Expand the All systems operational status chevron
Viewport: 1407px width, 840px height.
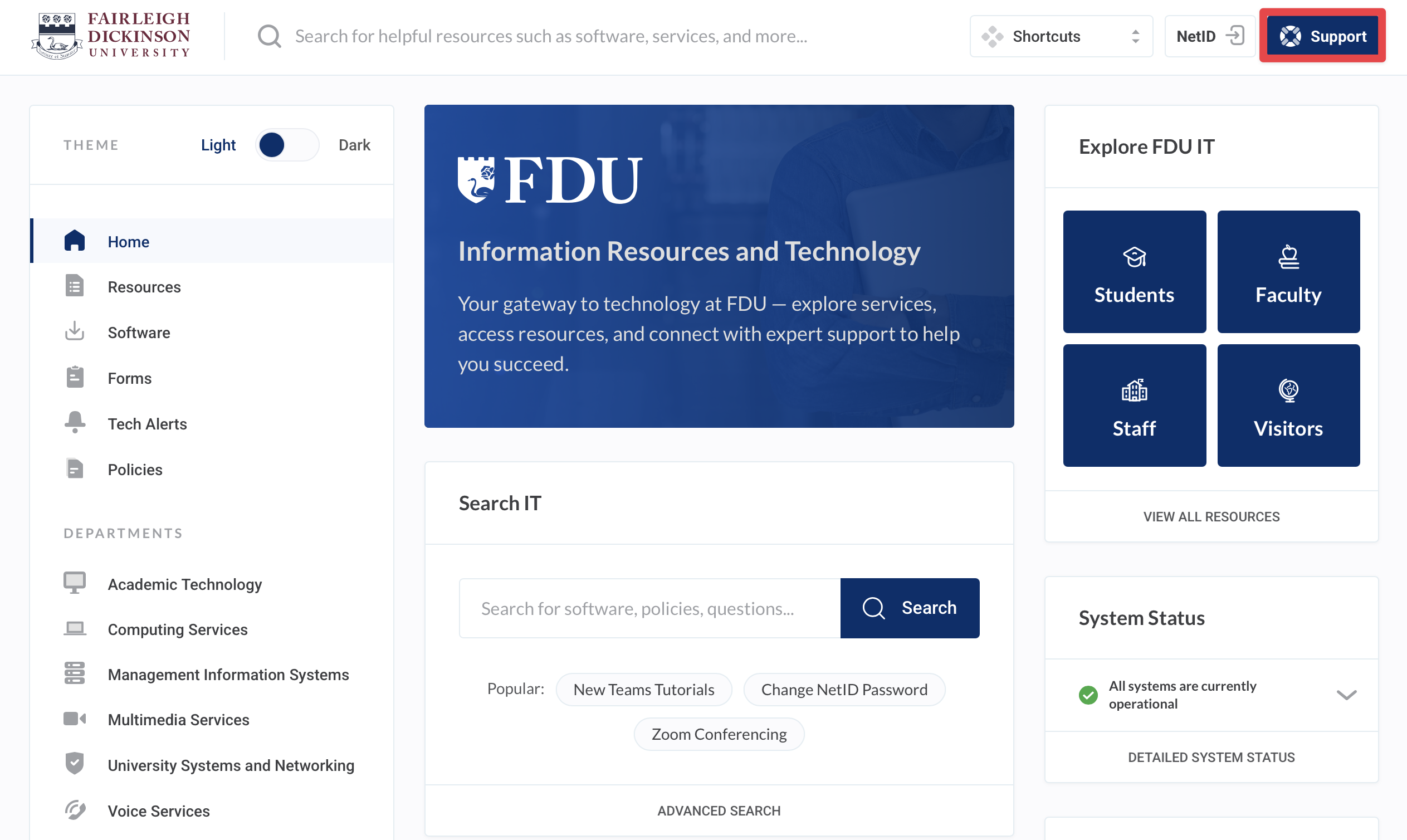(x=1347, y=695)
